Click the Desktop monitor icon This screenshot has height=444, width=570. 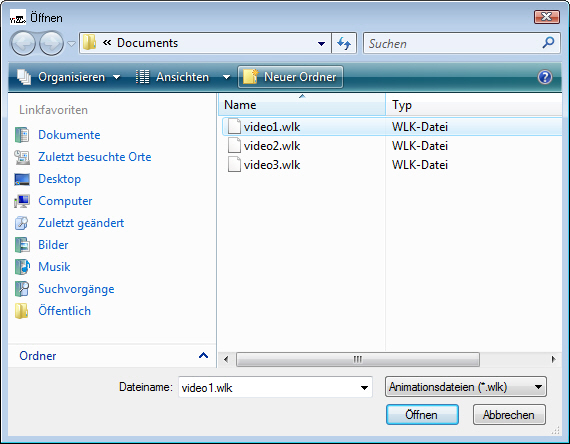(22, 179)
